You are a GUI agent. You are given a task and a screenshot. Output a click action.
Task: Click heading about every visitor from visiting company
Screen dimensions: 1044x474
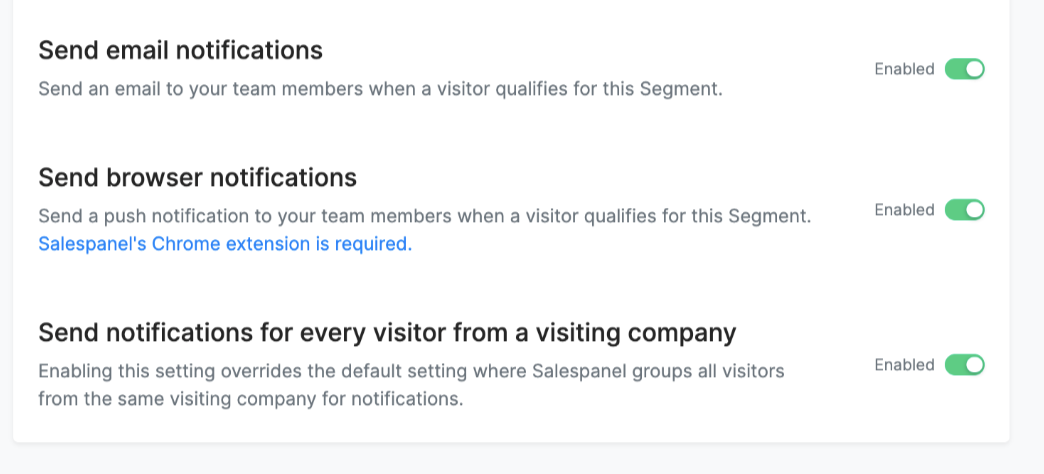coord(387,332)
